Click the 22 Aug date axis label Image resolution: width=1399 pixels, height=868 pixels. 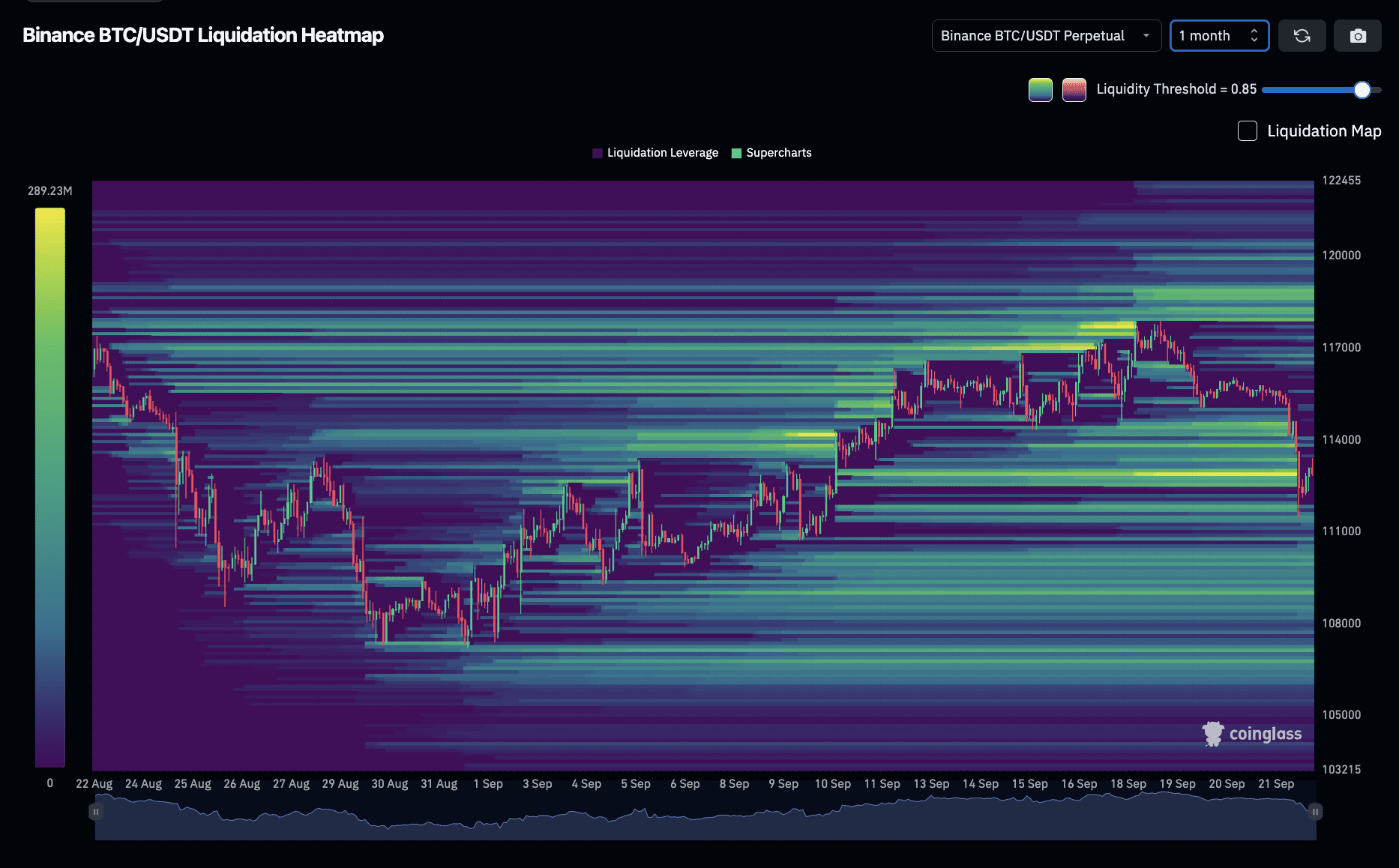94,784
